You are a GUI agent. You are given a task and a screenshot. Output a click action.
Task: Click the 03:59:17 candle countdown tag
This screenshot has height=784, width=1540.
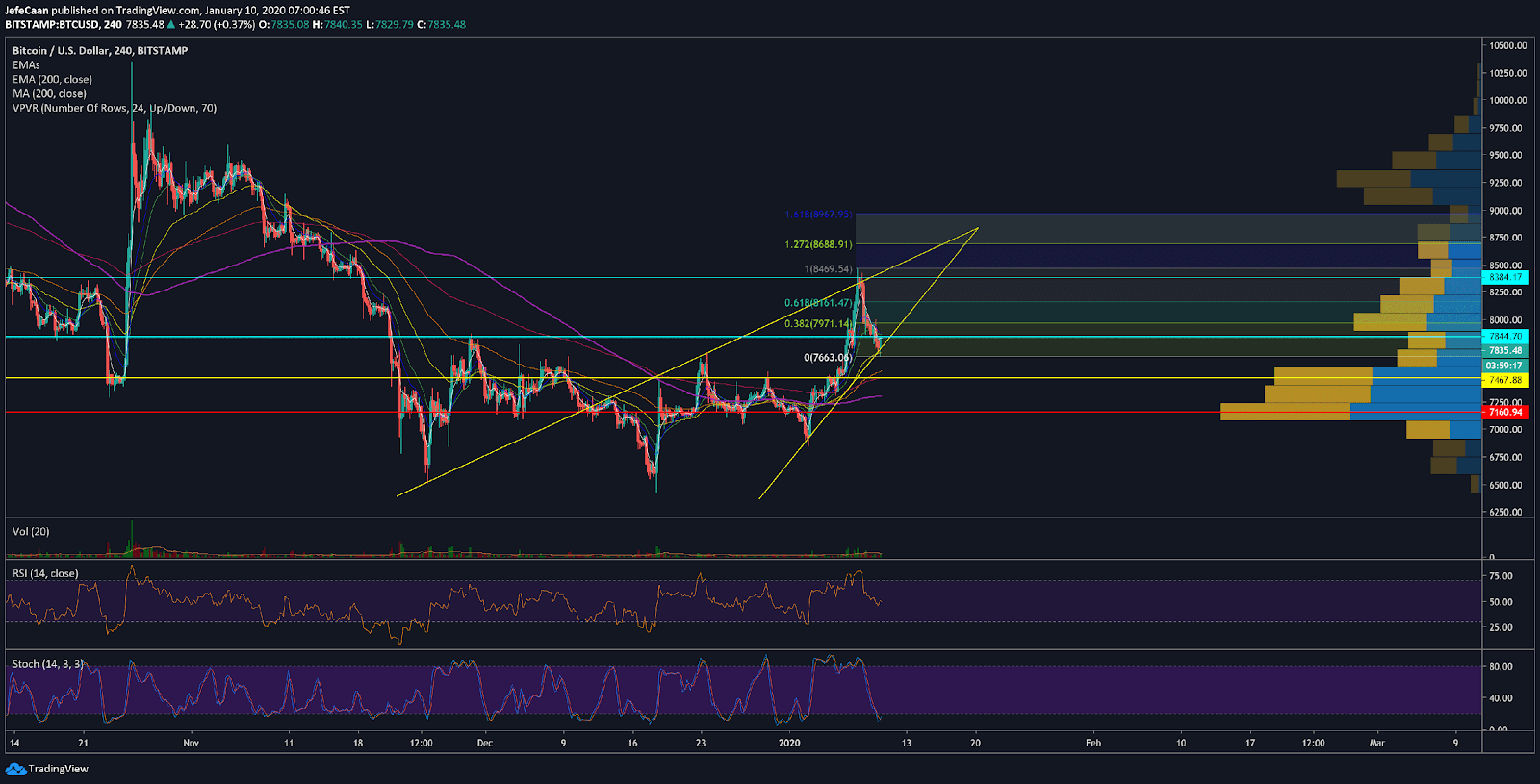(x=1505, y=366)
